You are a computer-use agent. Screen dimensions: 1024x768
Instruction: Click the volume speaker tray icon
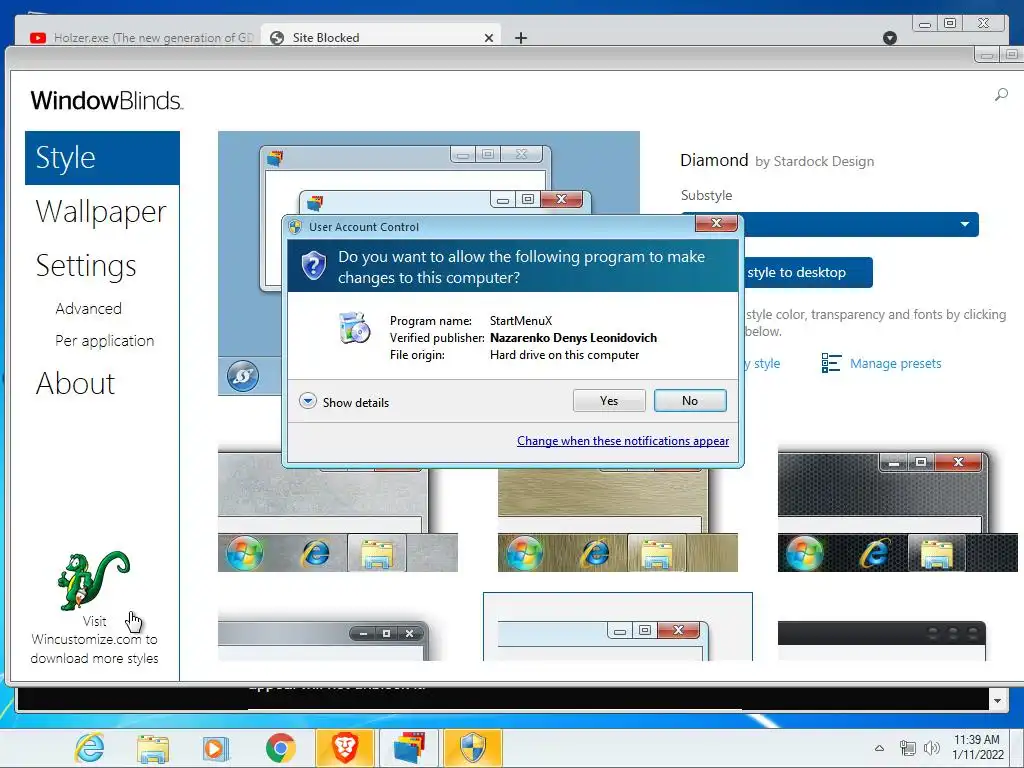point(931,748)
